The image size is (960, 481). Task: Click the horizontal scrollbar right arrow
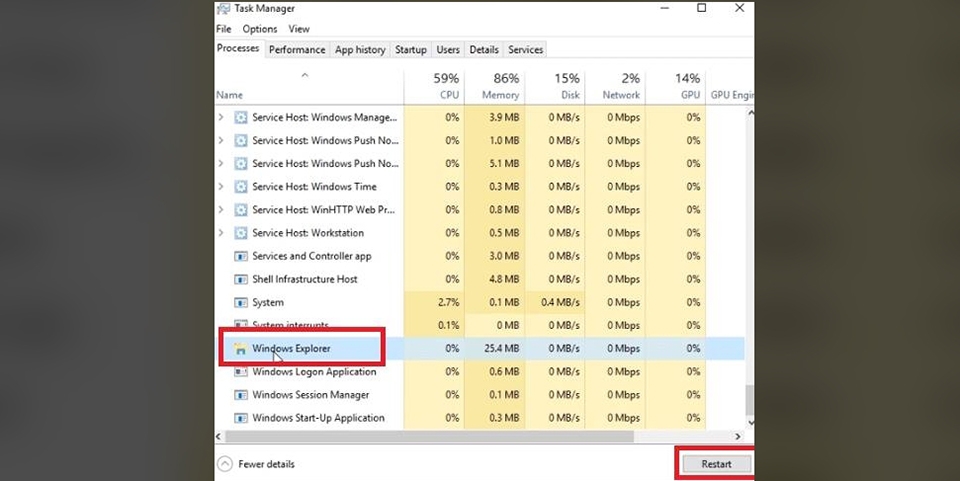tap(738, 437)
